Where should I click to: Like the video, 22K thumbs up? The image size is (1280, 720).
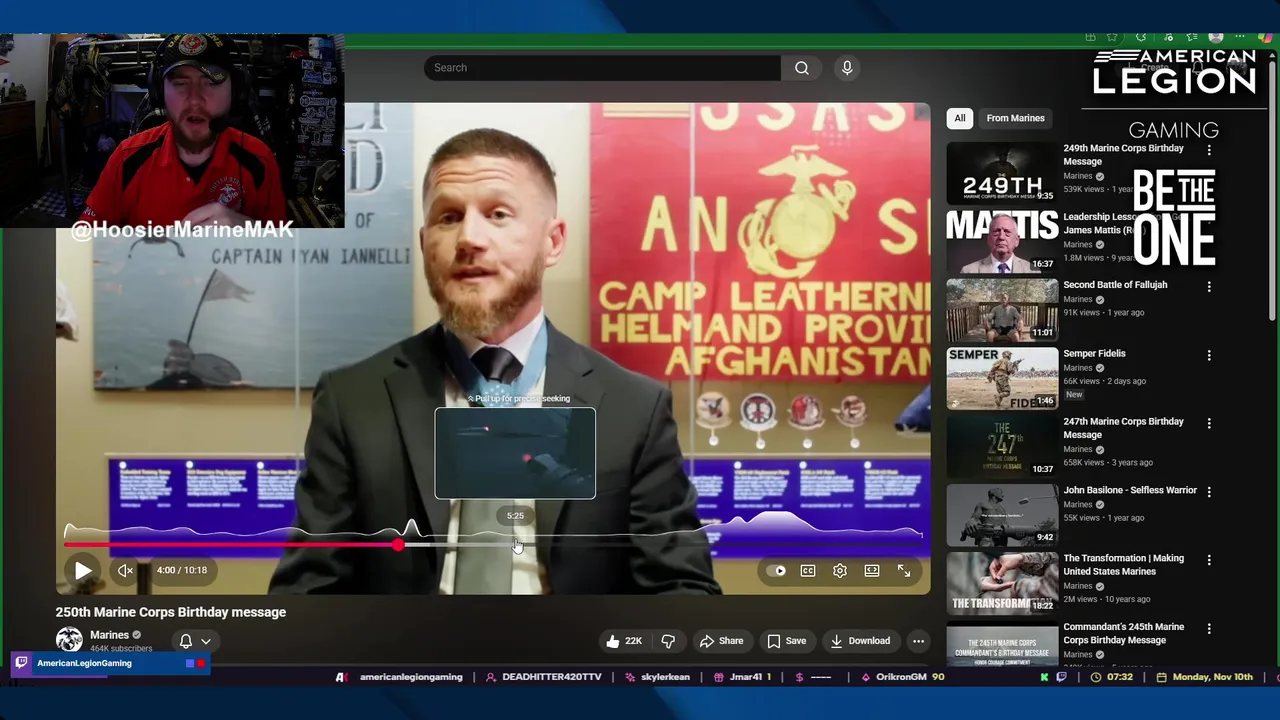coord(623,641)
